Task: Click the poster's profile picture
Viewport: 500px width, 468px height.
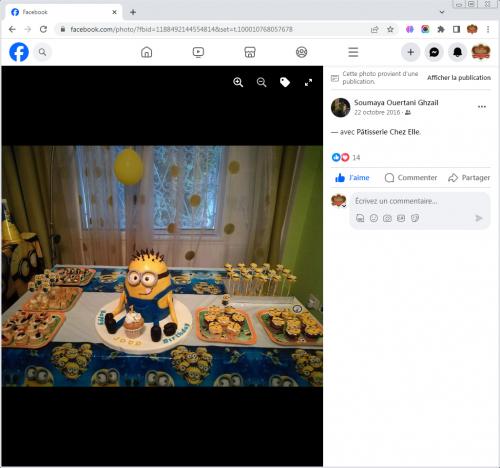Action: tap(340, 107)
